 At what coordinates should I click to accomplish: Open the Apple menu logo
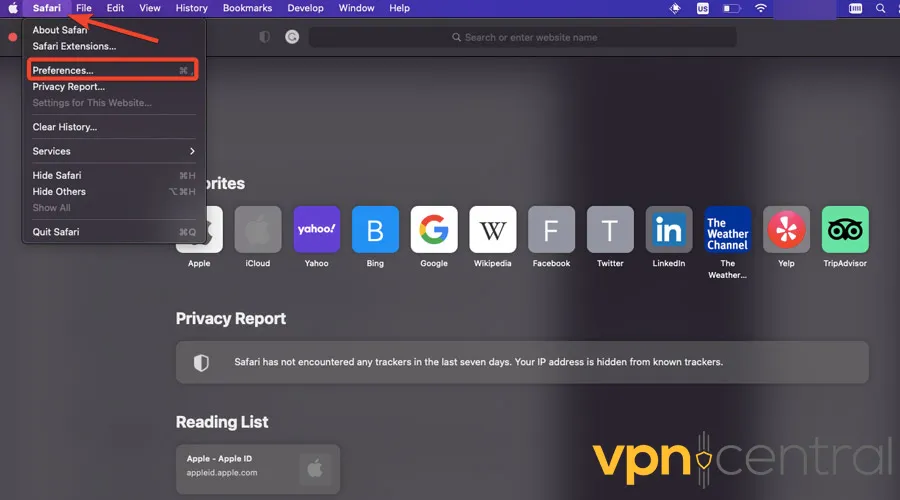pos(13,8)
